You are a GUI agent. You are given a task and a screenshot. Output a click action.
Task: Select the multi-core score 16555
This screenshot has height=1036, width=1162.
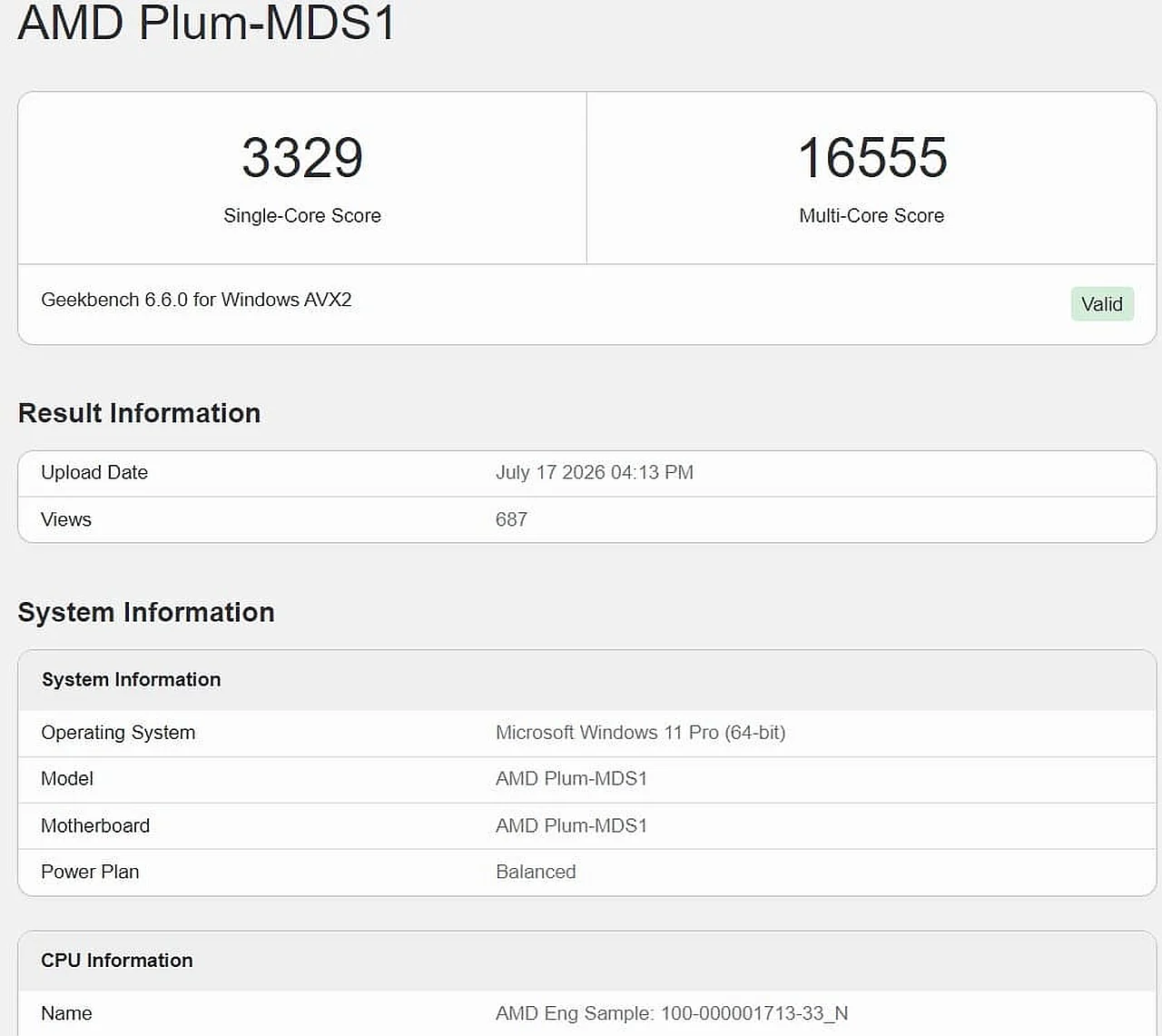(872, 158)
